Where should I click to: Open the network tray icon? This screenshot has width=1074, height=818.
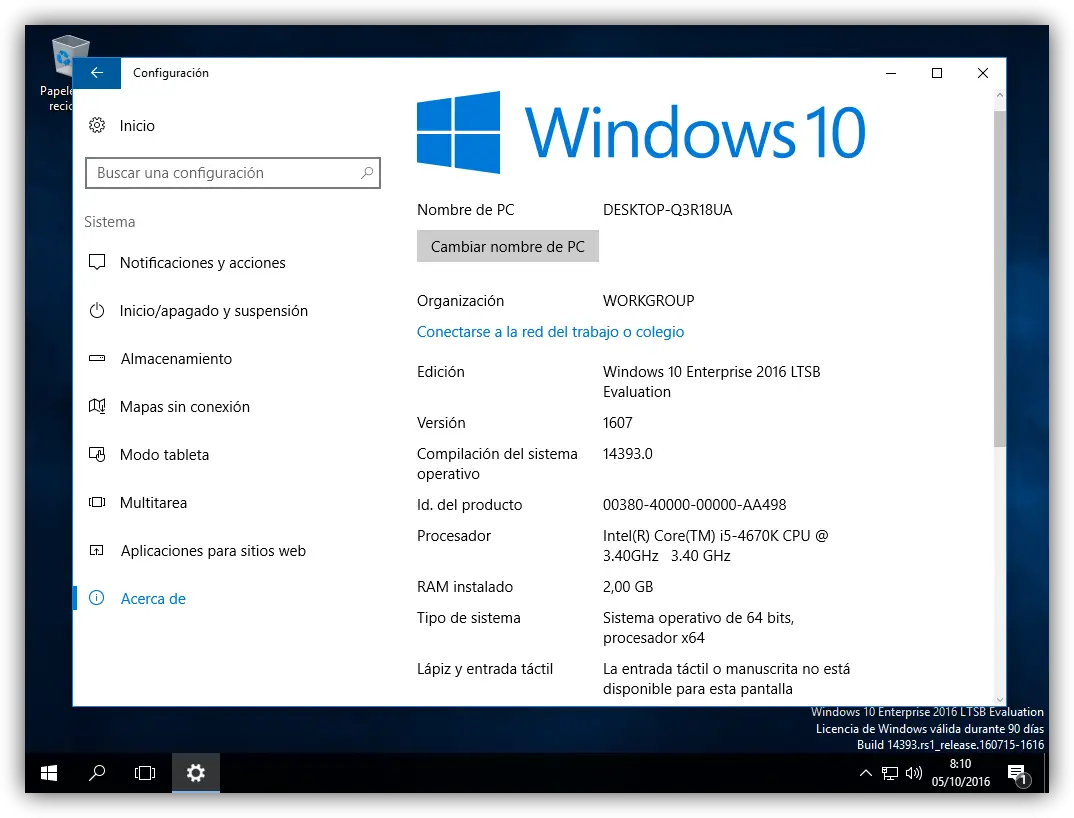coord(890,773)
